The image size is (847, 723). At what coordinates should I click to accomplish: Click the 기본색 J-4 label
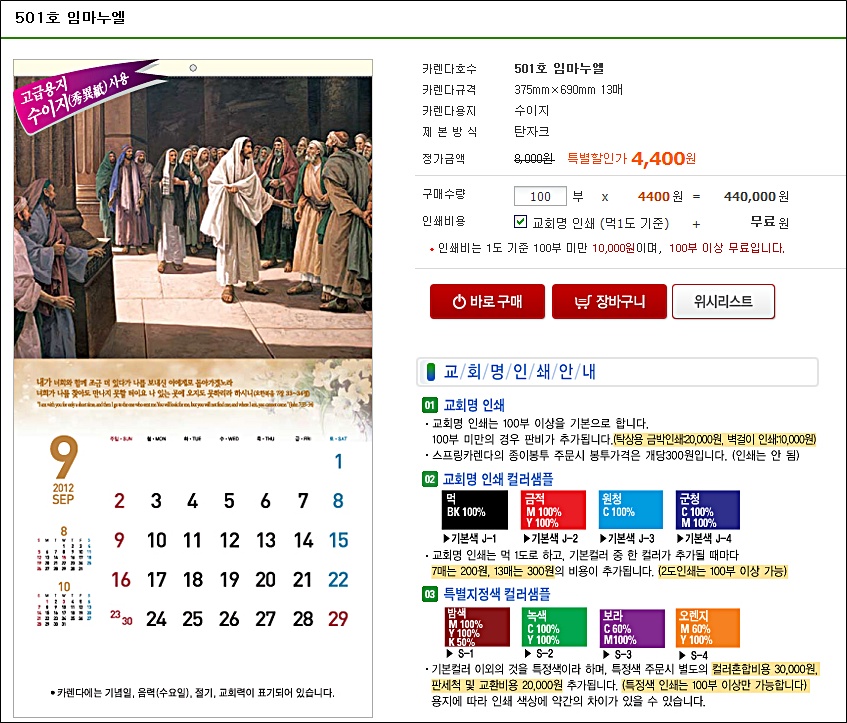coord(704,538)
